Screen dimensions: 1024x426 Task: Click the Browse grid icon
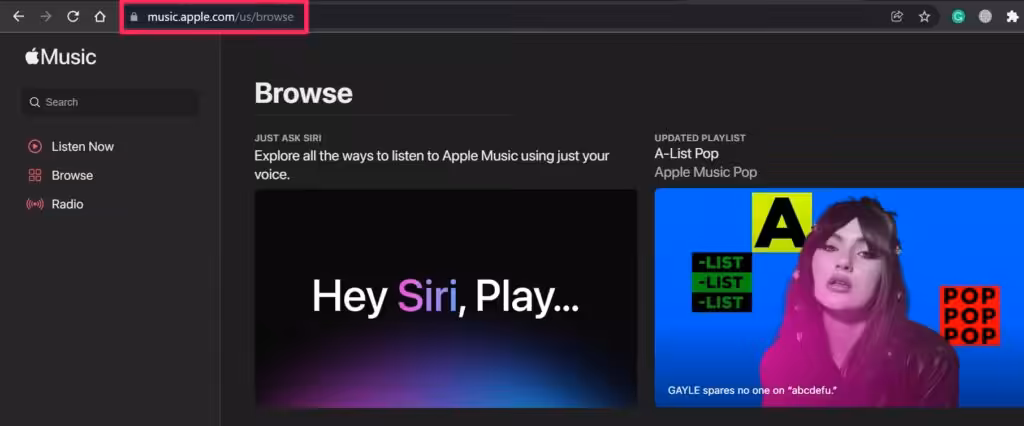pyautogui.click(x=35, y=175)
